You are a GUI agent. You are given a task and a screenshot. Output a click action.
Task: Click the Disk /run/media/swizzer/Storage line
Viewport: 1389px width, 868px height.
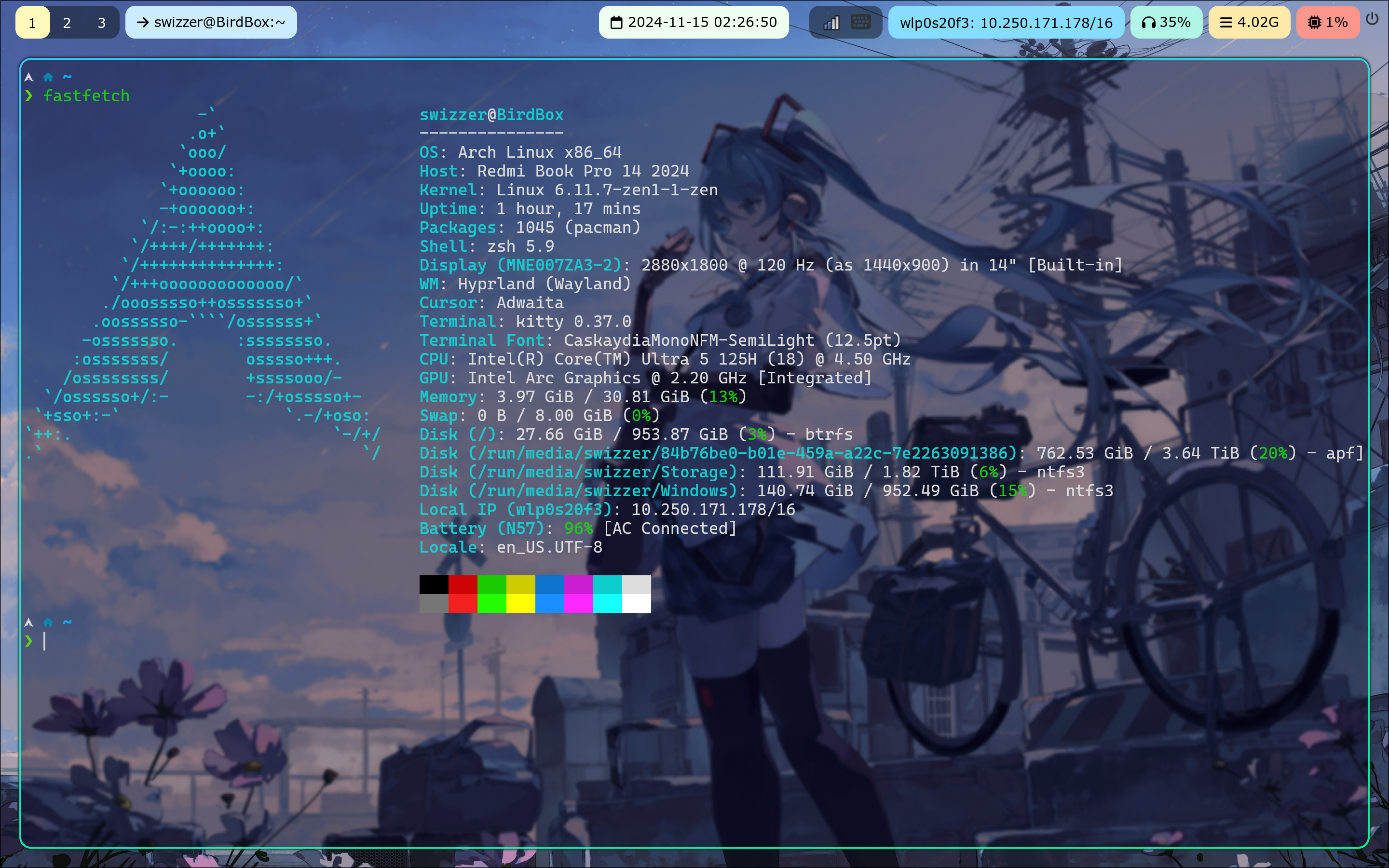[x=752, y=472]
